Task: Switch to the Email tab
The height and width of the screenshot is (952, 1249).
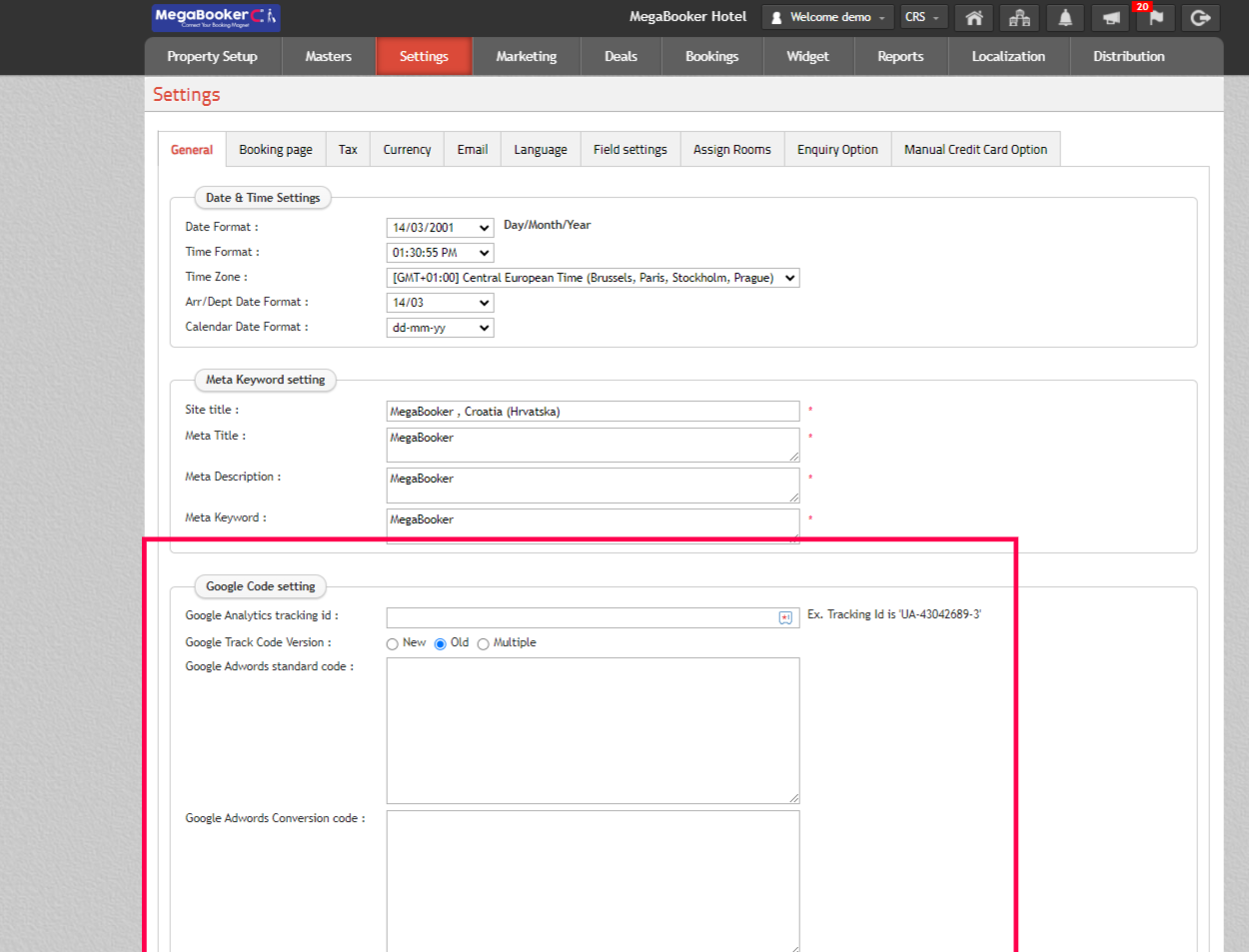Action: 473,150
